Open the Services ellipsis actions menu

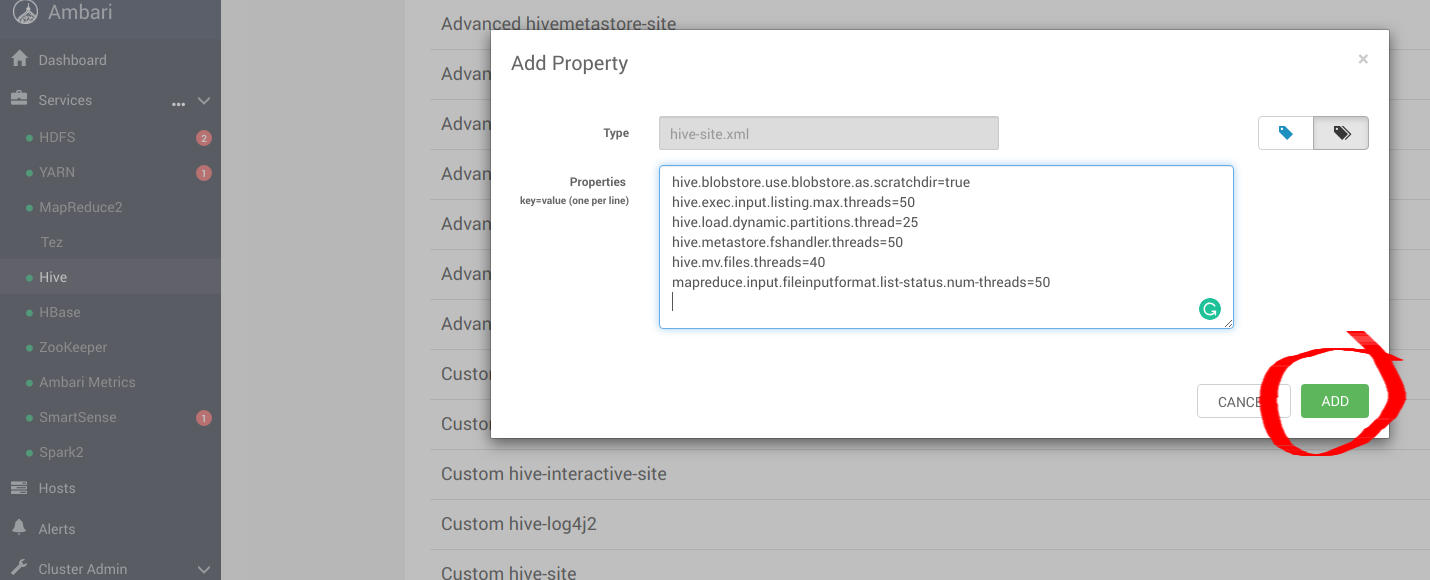click(179, 102)
